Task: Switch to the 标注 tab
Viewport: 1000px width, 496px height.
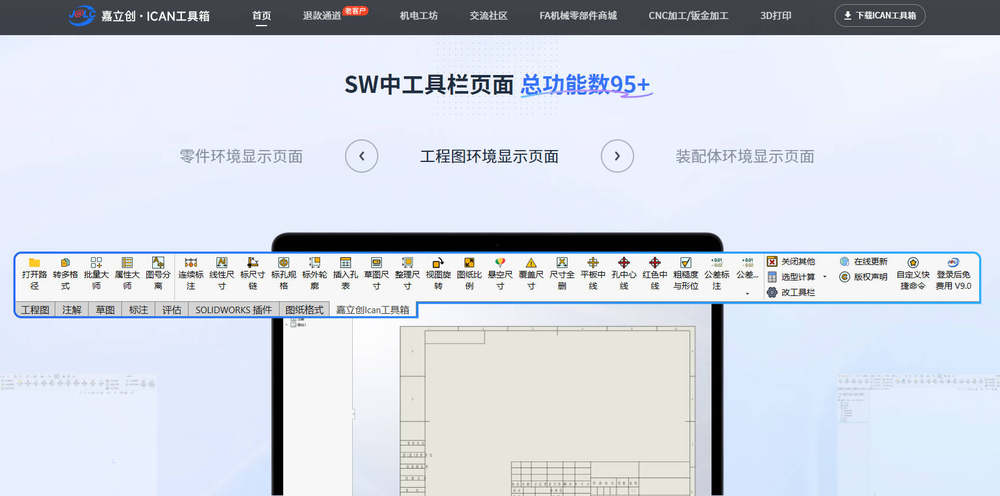Action: tap(138, 310)
